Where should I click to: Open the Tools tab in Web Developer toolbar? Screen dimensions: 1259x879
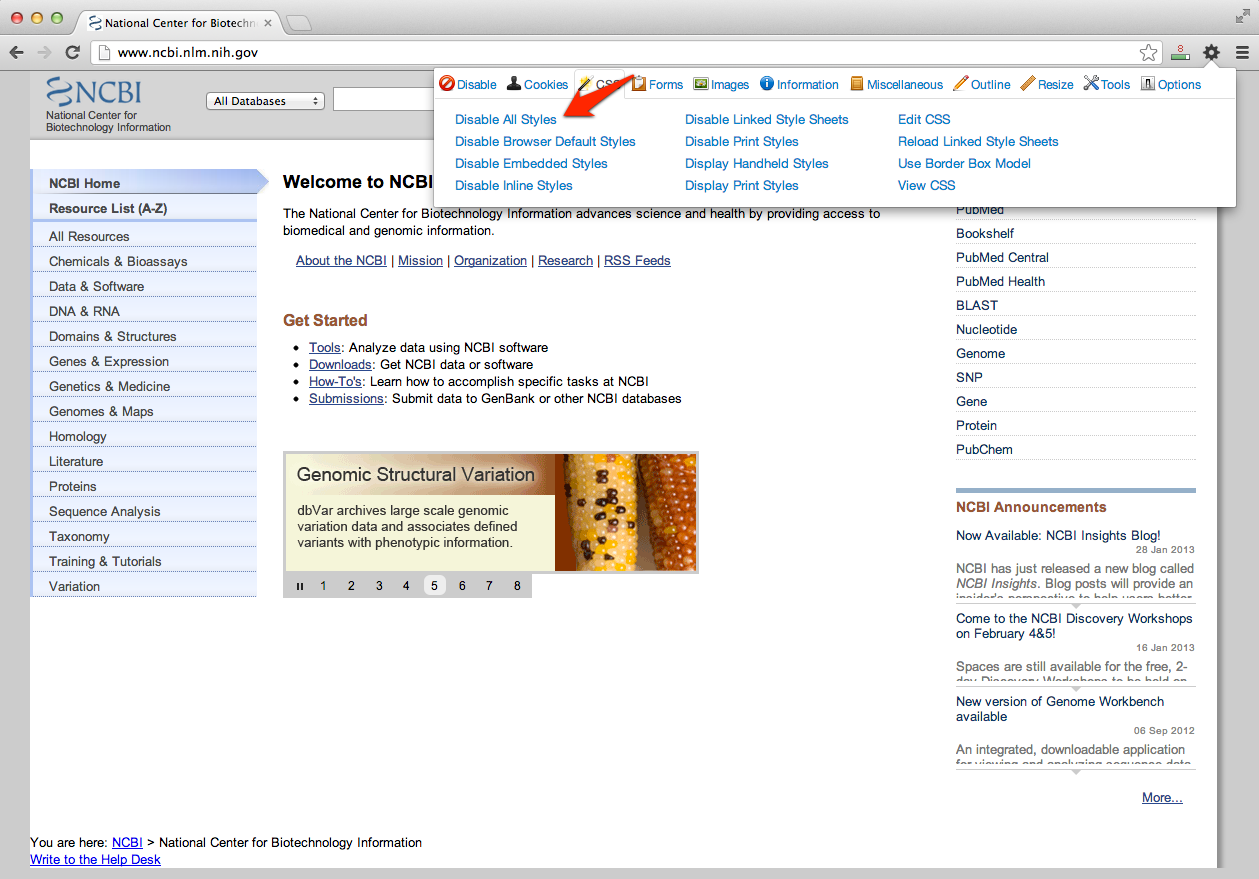click(x=1107, y=85)
